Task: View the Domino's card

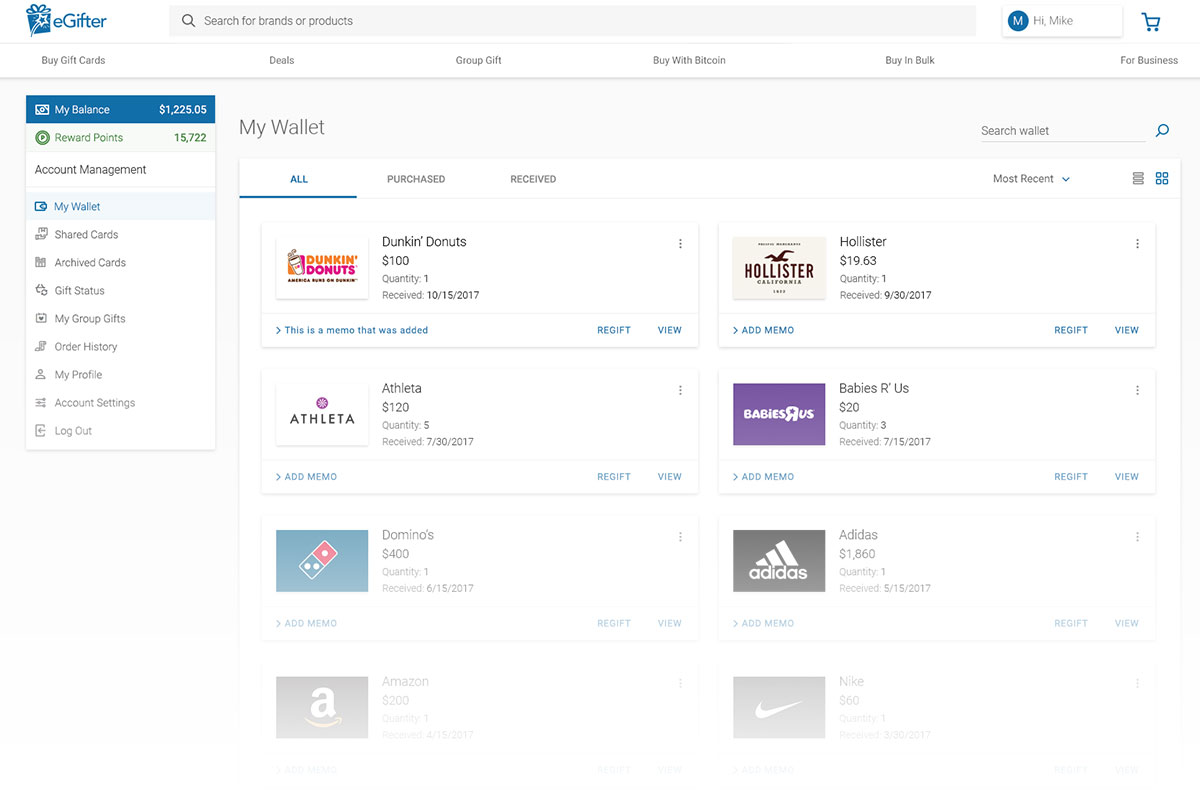Action: tap(670, 623)
